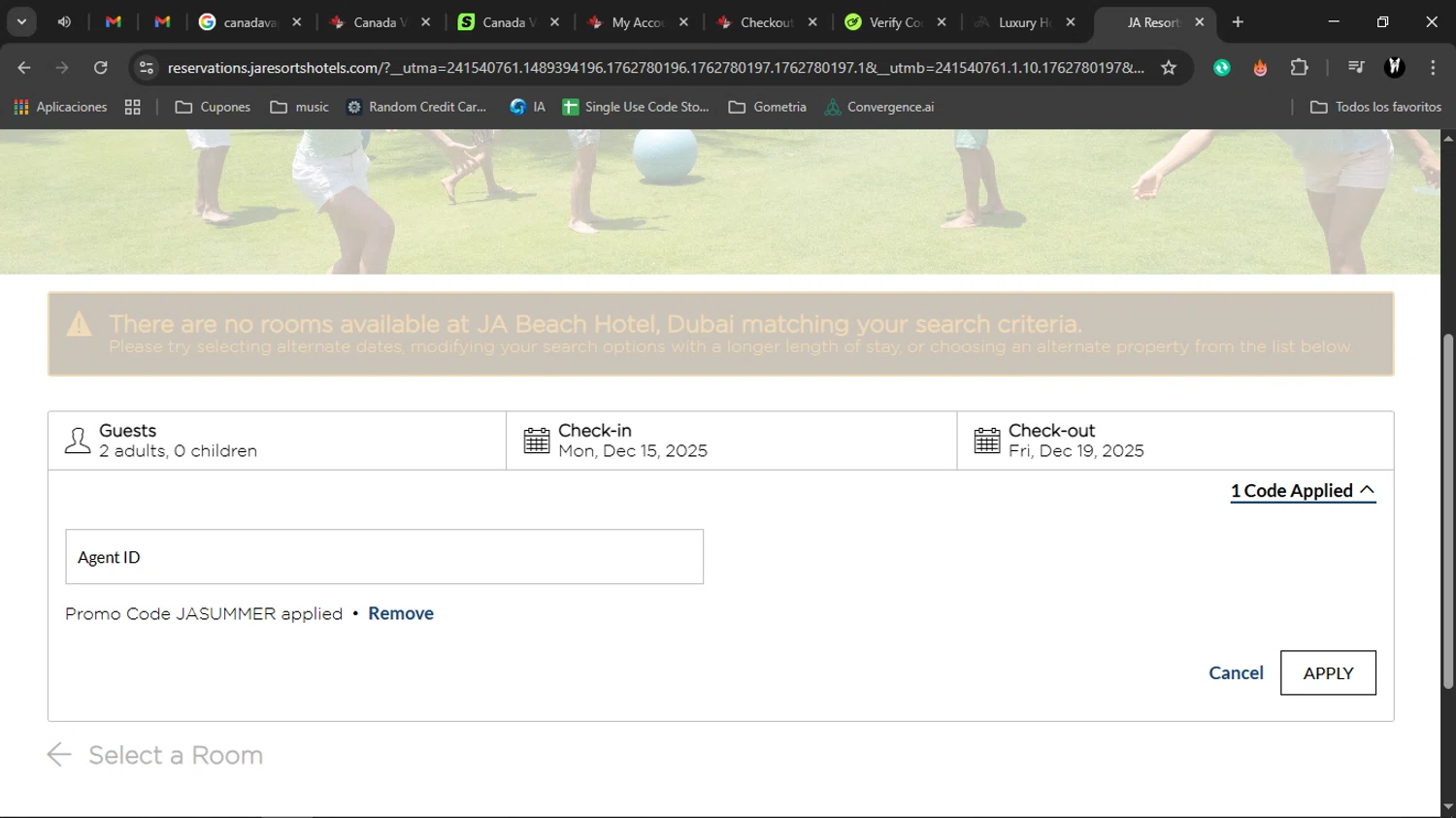Switch to the Checkout tab
This screenshot has width=1456, height=818.
767,21
